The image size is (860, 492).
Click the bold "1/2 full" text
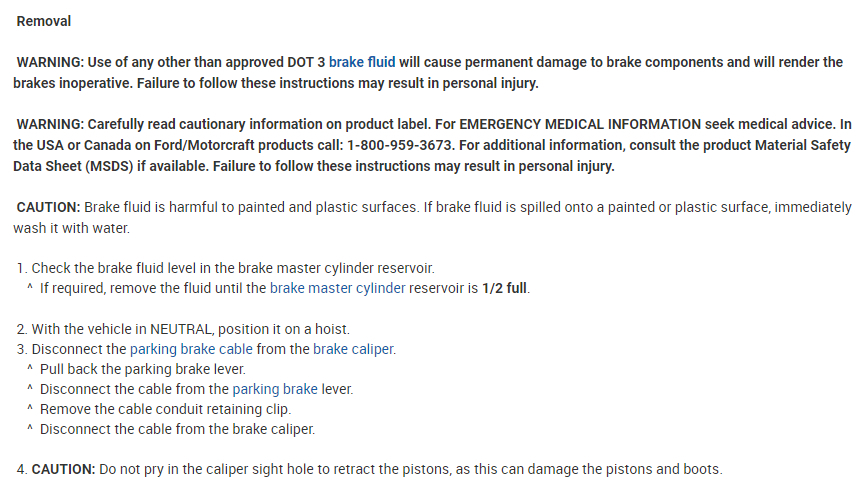(x=505, y=289)
